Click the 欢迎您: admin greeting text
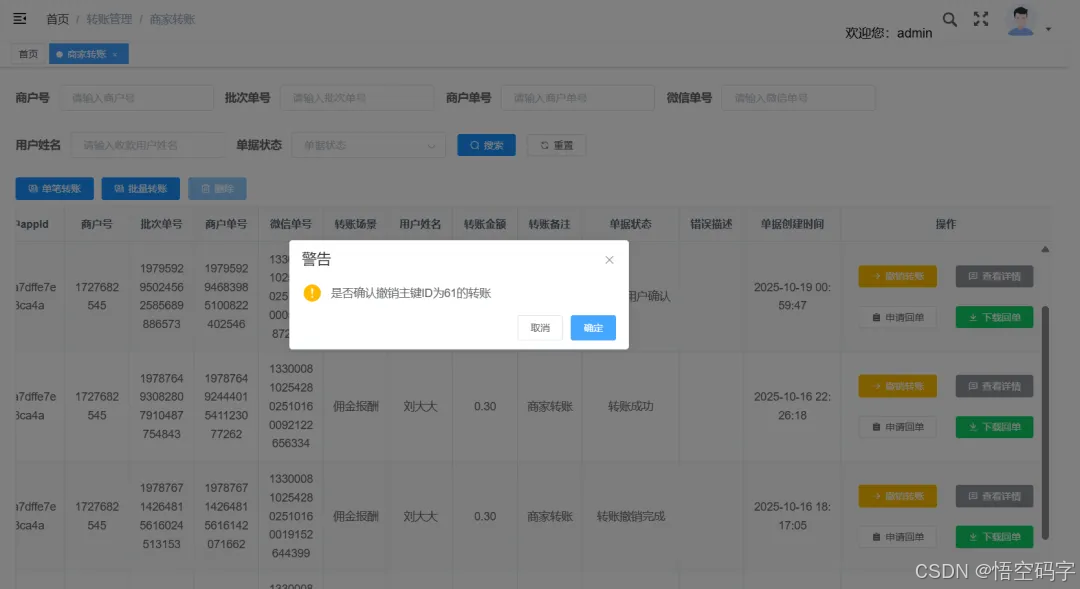This screenshot has height=589, width=1080. 889,33
